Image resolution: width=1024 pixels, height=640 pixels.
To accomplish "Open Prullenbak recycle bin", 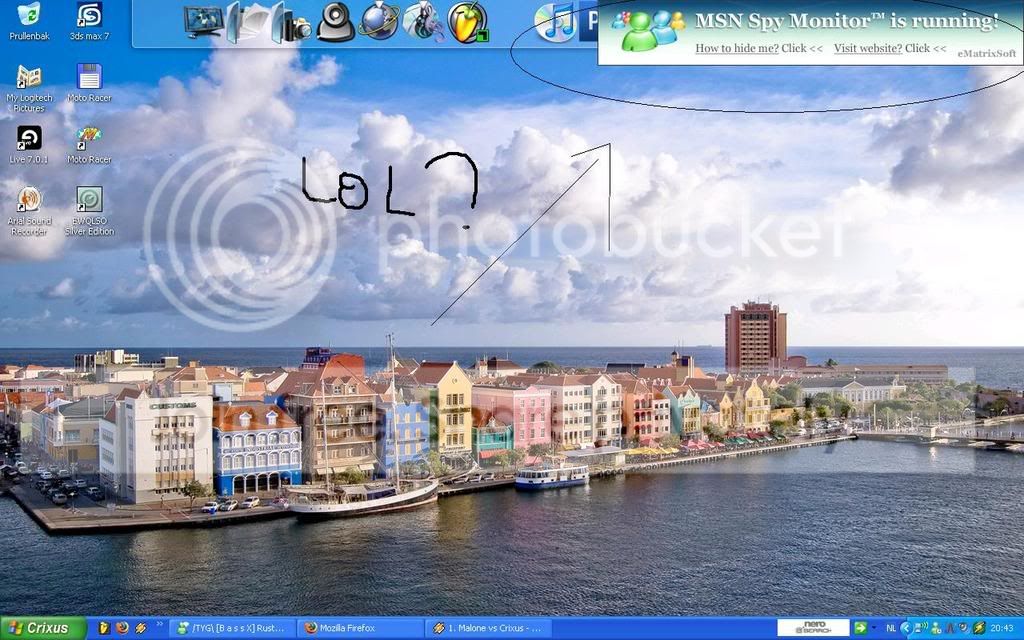I will click(29, 21).
